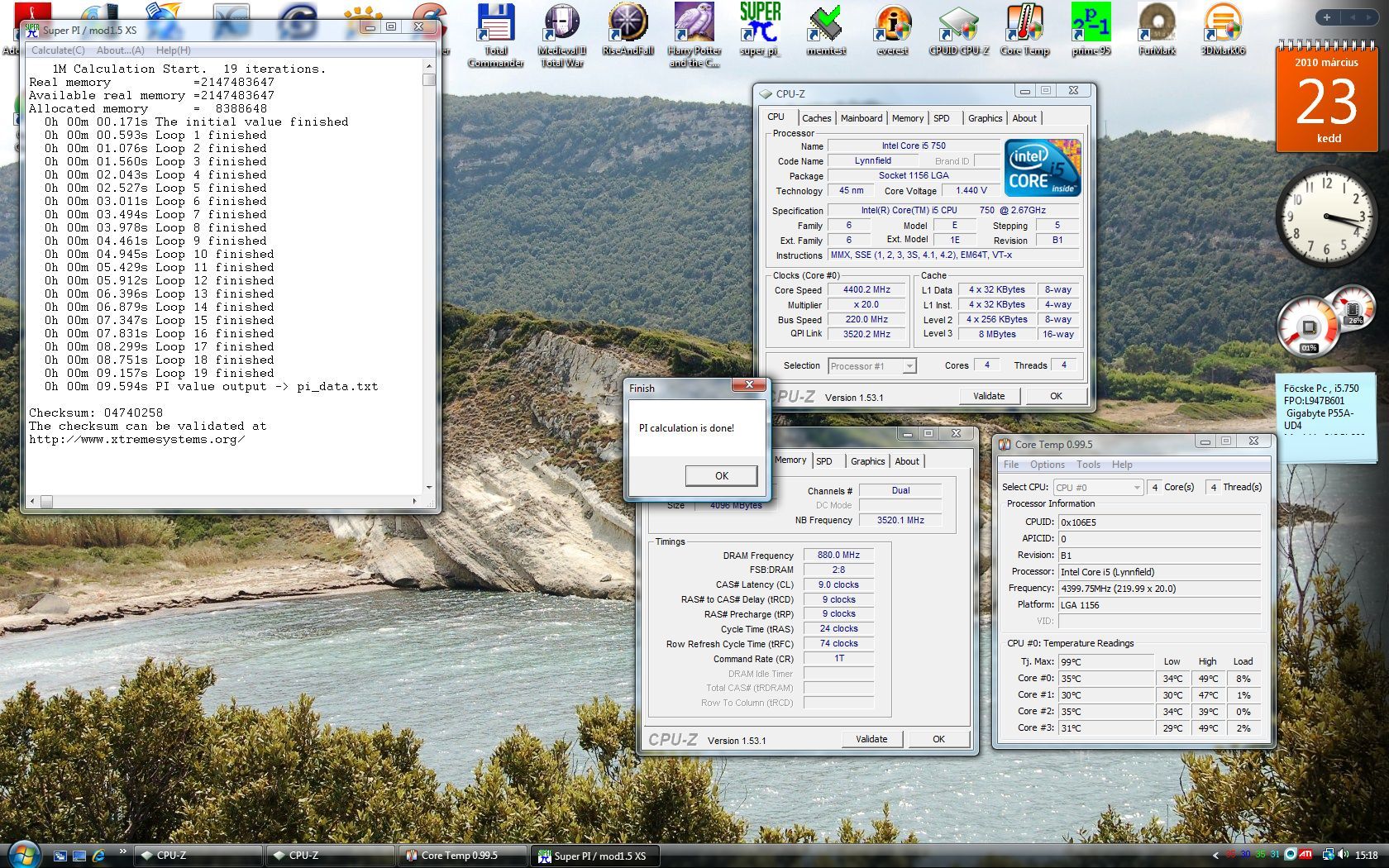The height and width of the screenshot is (868, 1389).
Task: Switch to the Caches tab in CPU-Z
Action: pos(816,118)
